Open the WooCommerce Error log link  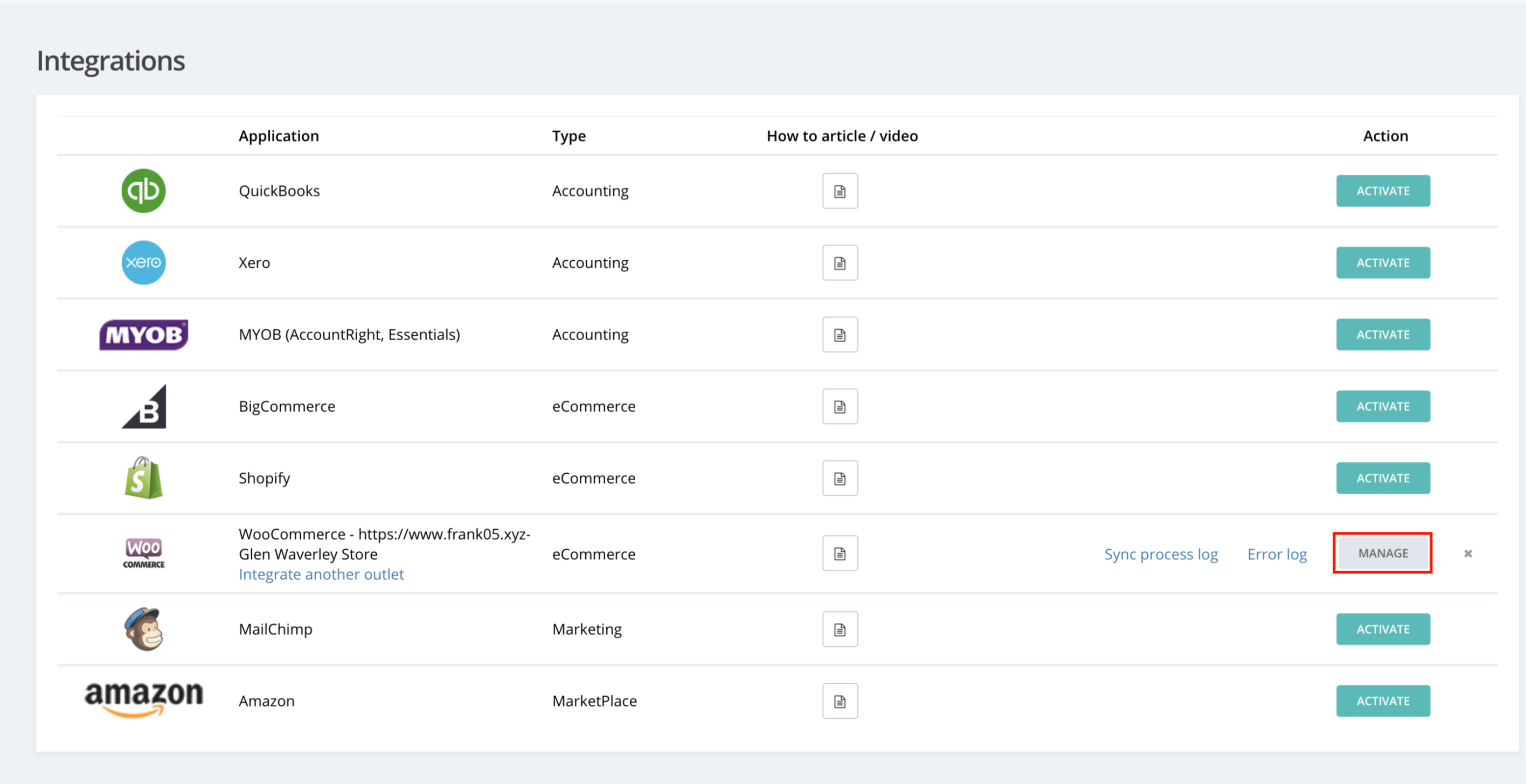(1277, 554)
